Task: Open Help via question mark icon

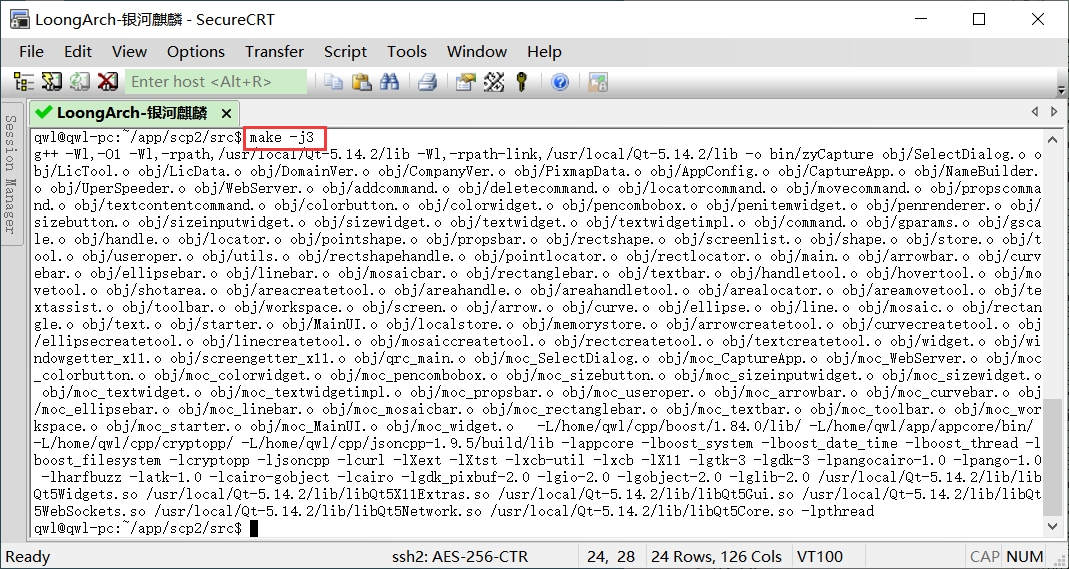Action: click(x=560, y=82)
